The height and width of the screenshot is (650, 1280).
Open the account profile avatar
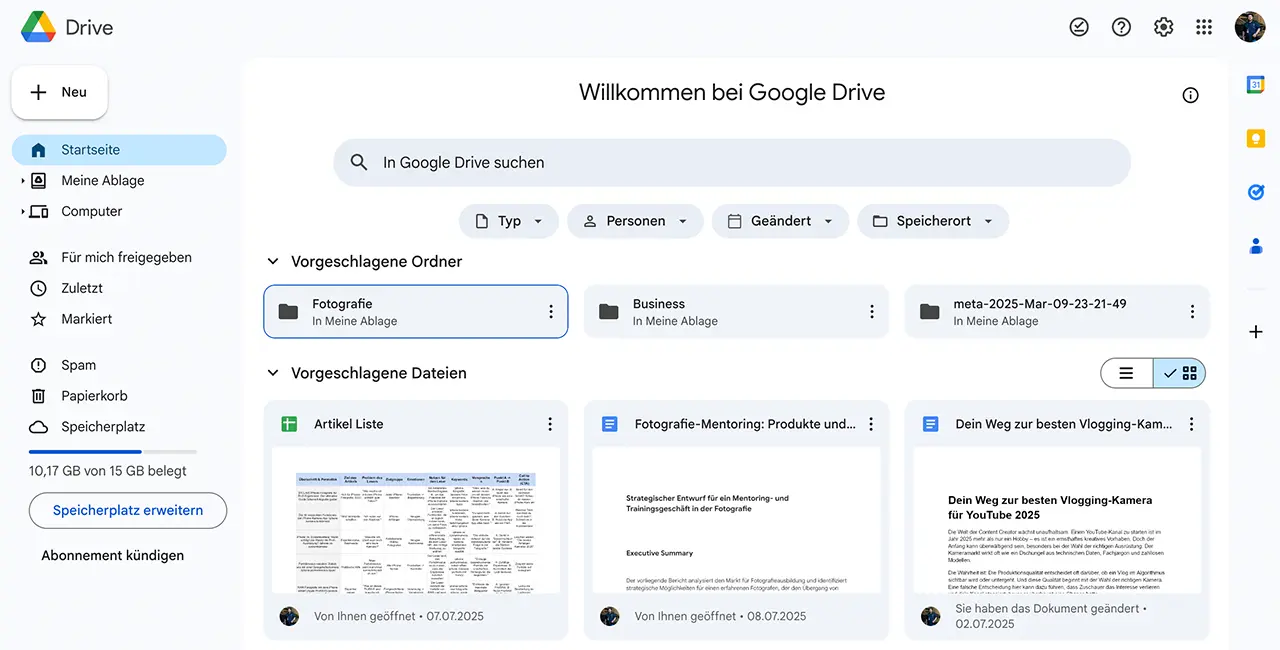1250,27
